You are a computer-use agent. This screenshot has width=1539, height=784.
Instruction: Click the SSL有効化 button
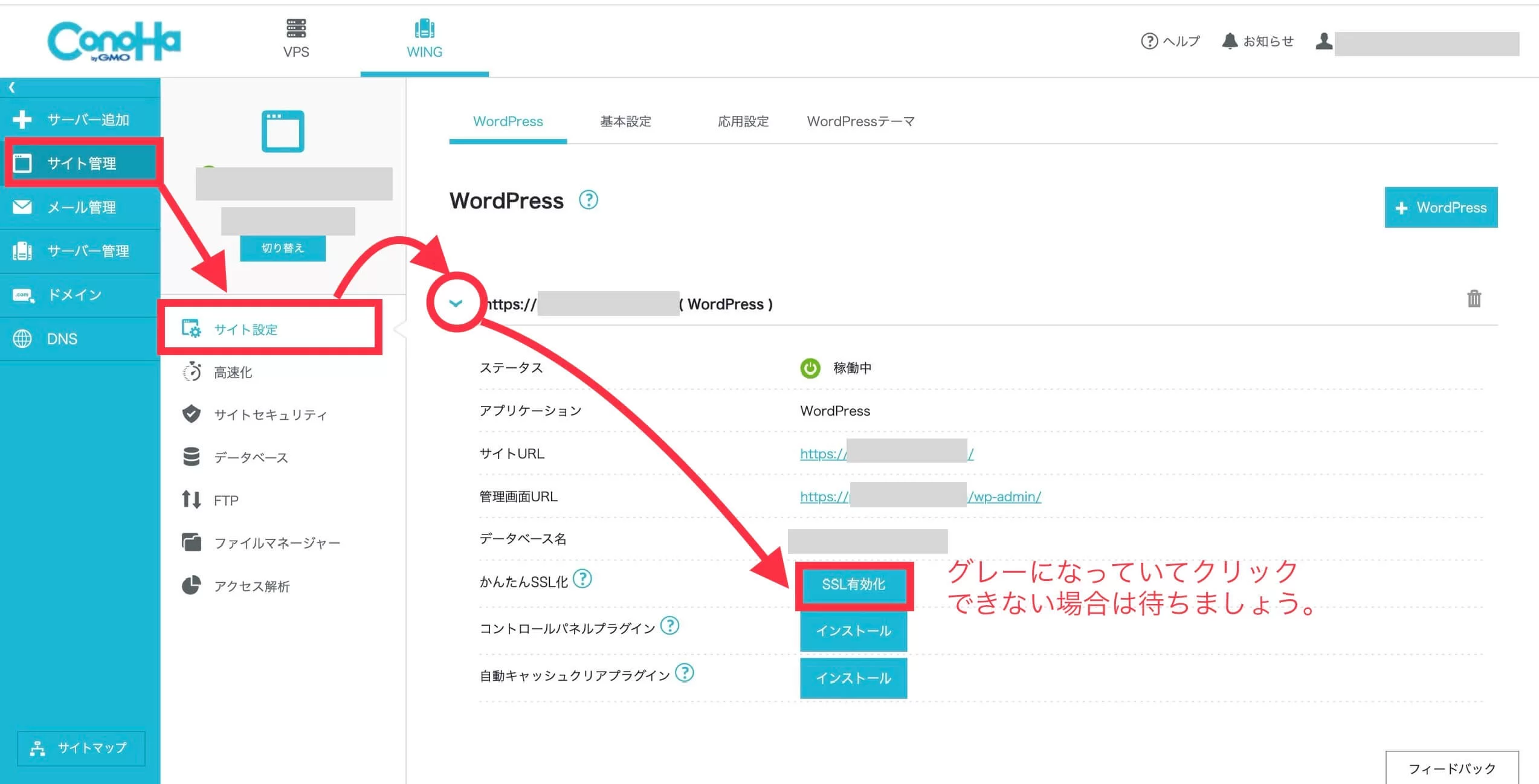pos(854,585)
